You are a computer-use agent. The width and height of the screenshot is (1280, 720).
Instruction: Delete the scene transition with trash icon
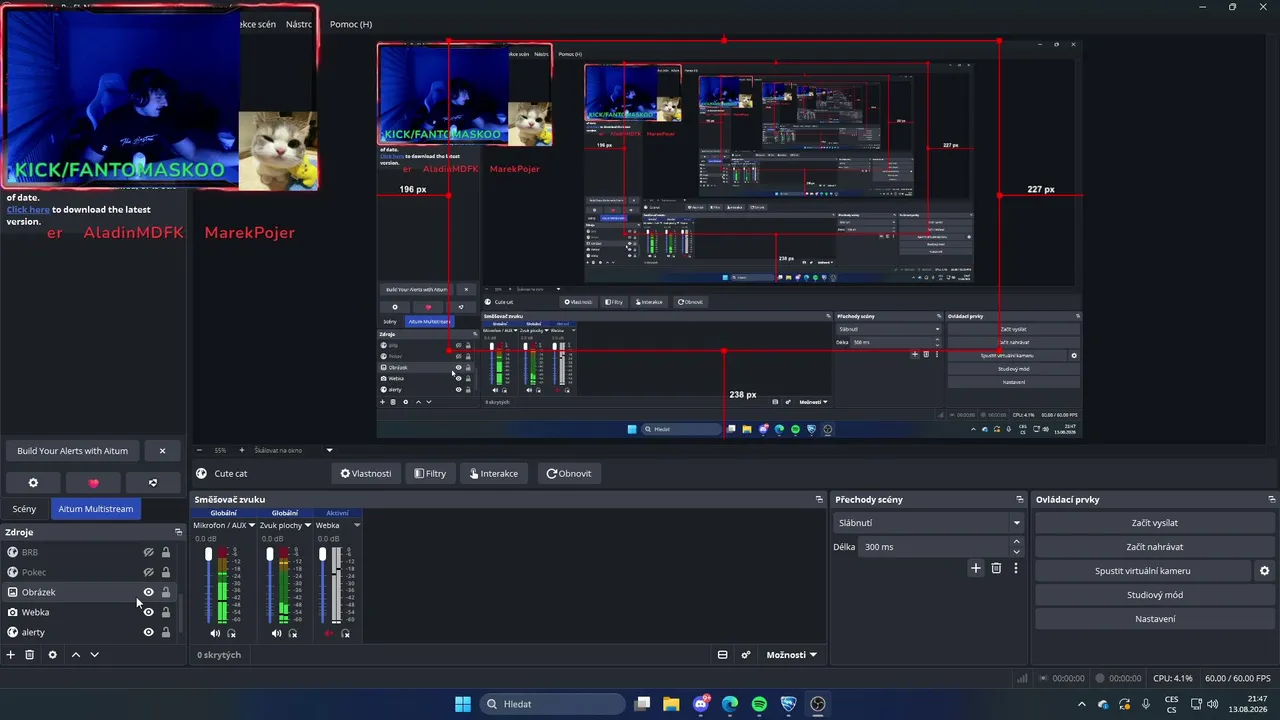pyautogui.click(x=996, y=568)
